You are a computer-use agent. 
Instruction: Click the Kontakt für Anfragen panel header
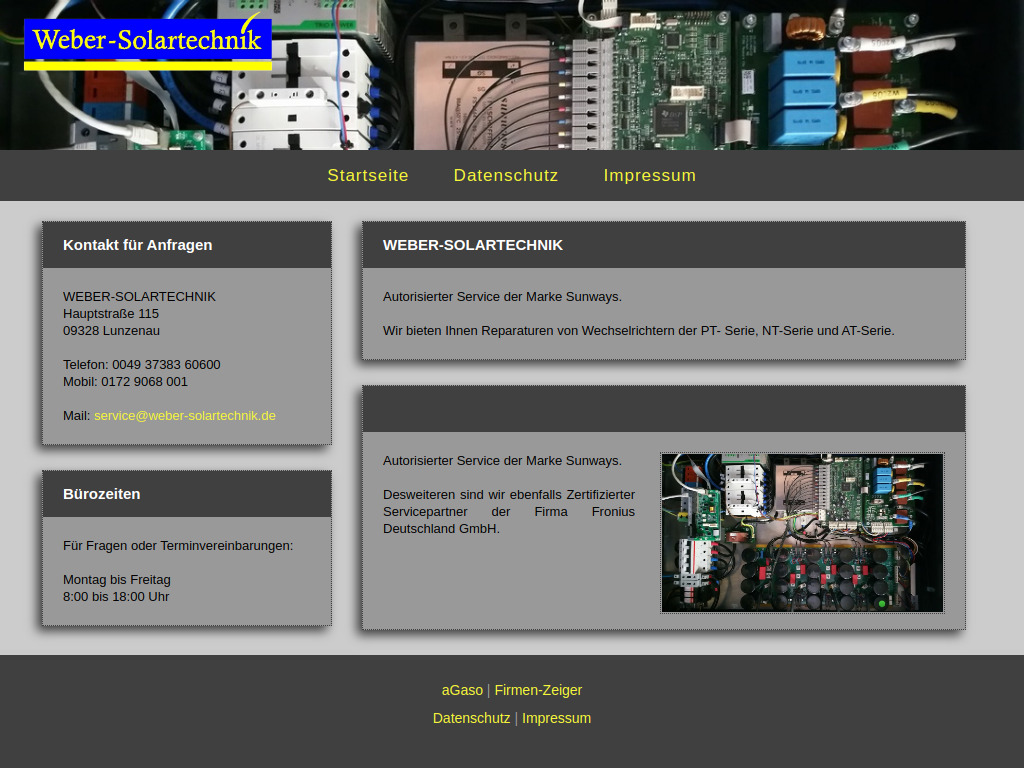point(137,244)
